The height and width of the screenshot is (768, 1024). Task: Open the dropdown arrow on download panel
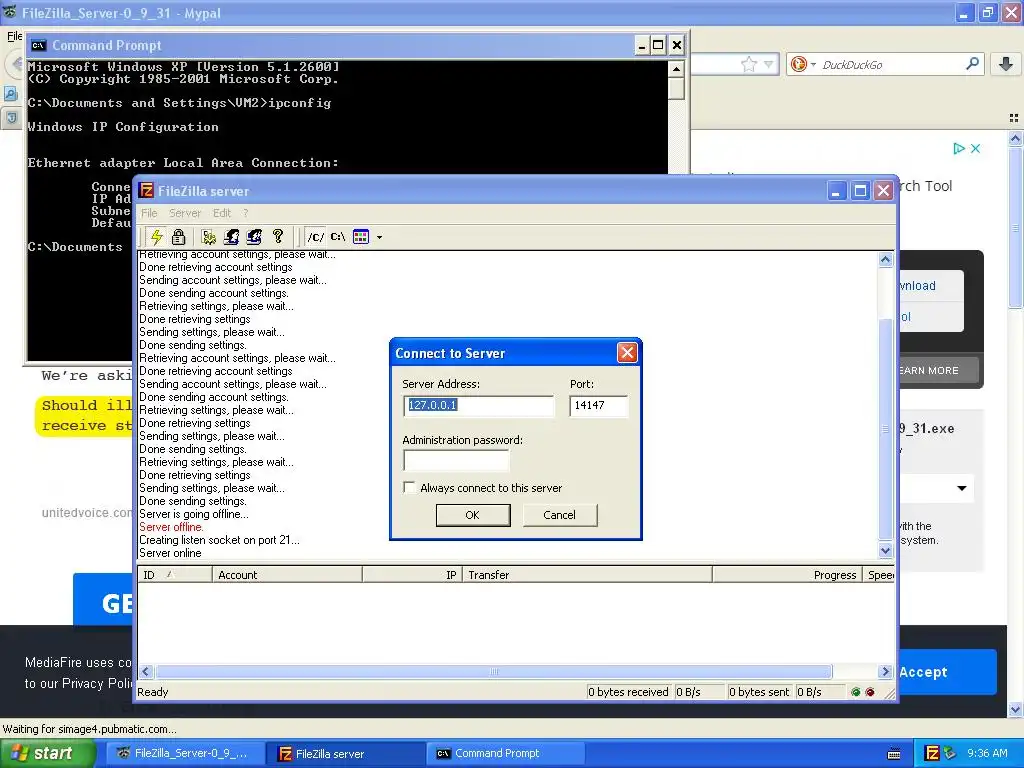962,488
